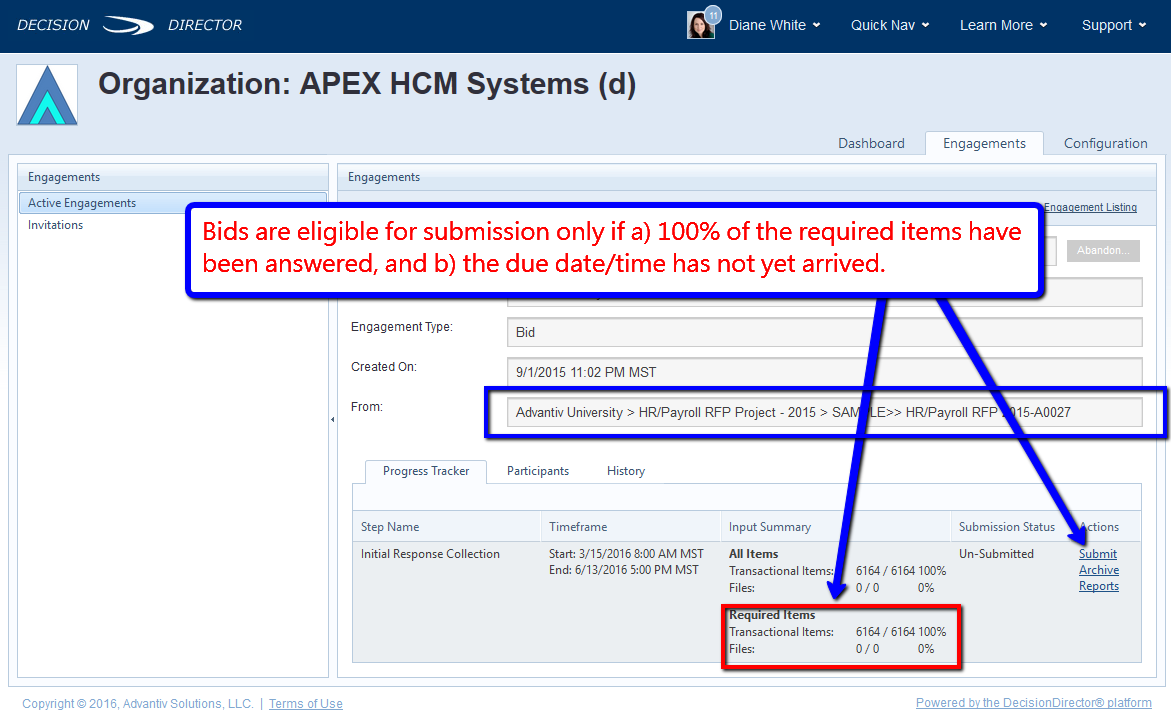Click the Copyright 2016 Advantiv Solutions text
This screenshot has width=1171, height=727.
(x=137, y=704)
